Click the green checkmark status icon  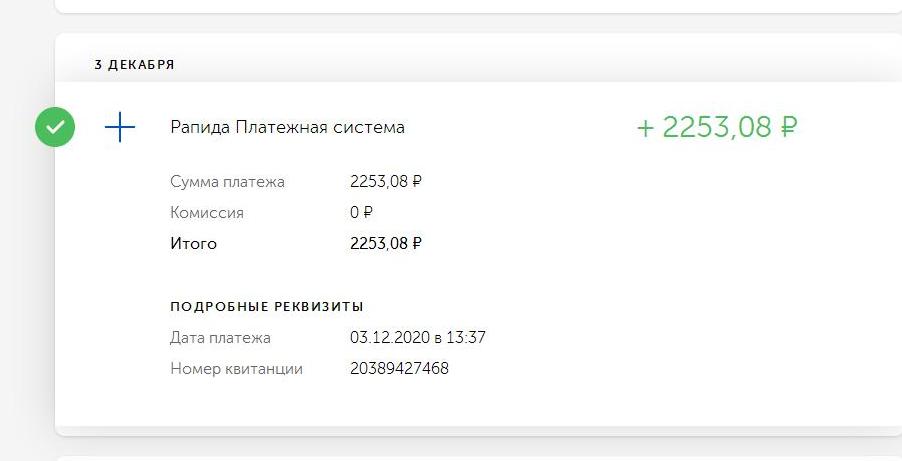(55, 127)
